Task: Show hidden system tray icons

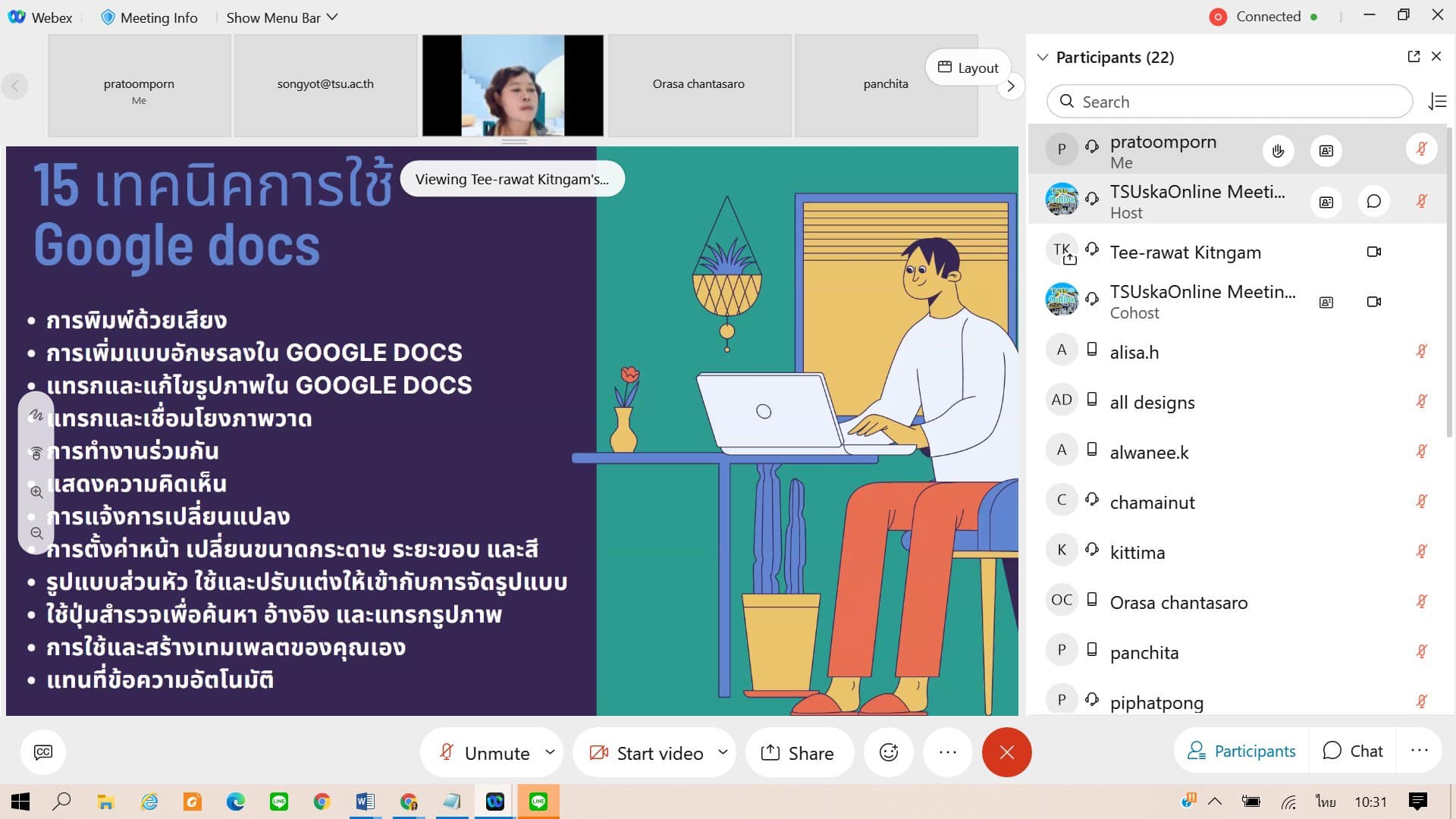Action: (1215, 802)
